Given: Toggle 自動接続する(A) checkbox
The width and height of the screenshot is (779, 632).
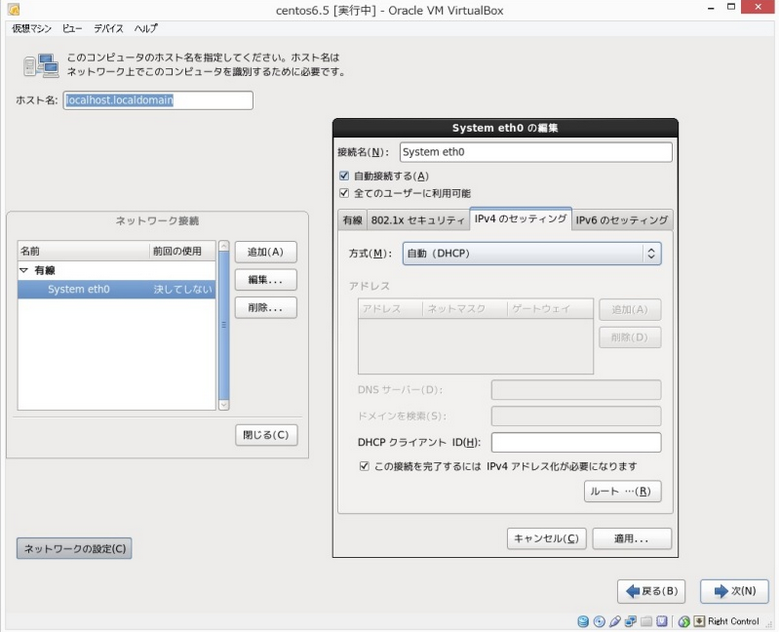Looking at the screenshot, I should pos(344,175).
